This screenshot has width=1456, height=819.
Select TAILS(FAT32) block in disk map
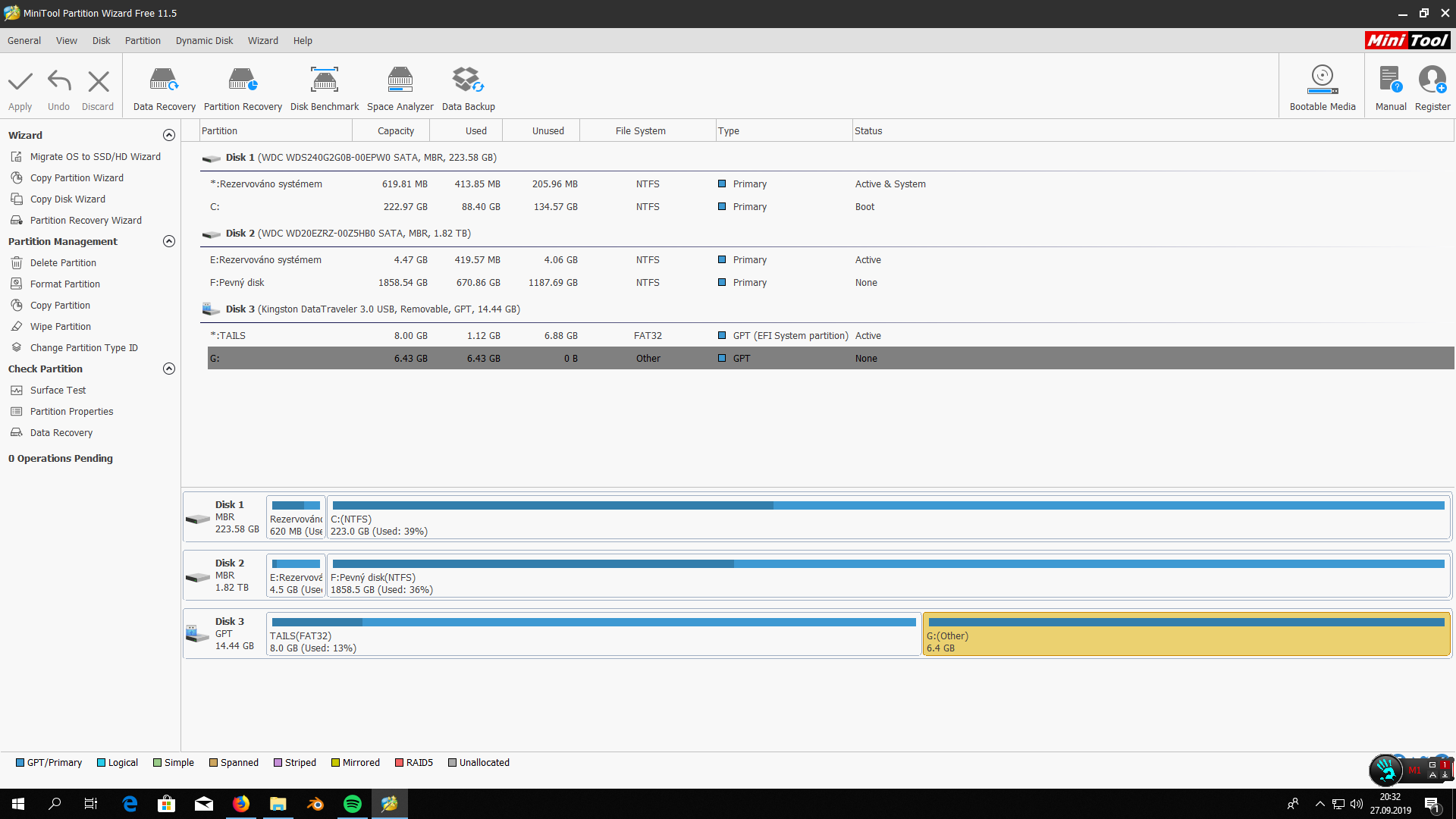593,635
